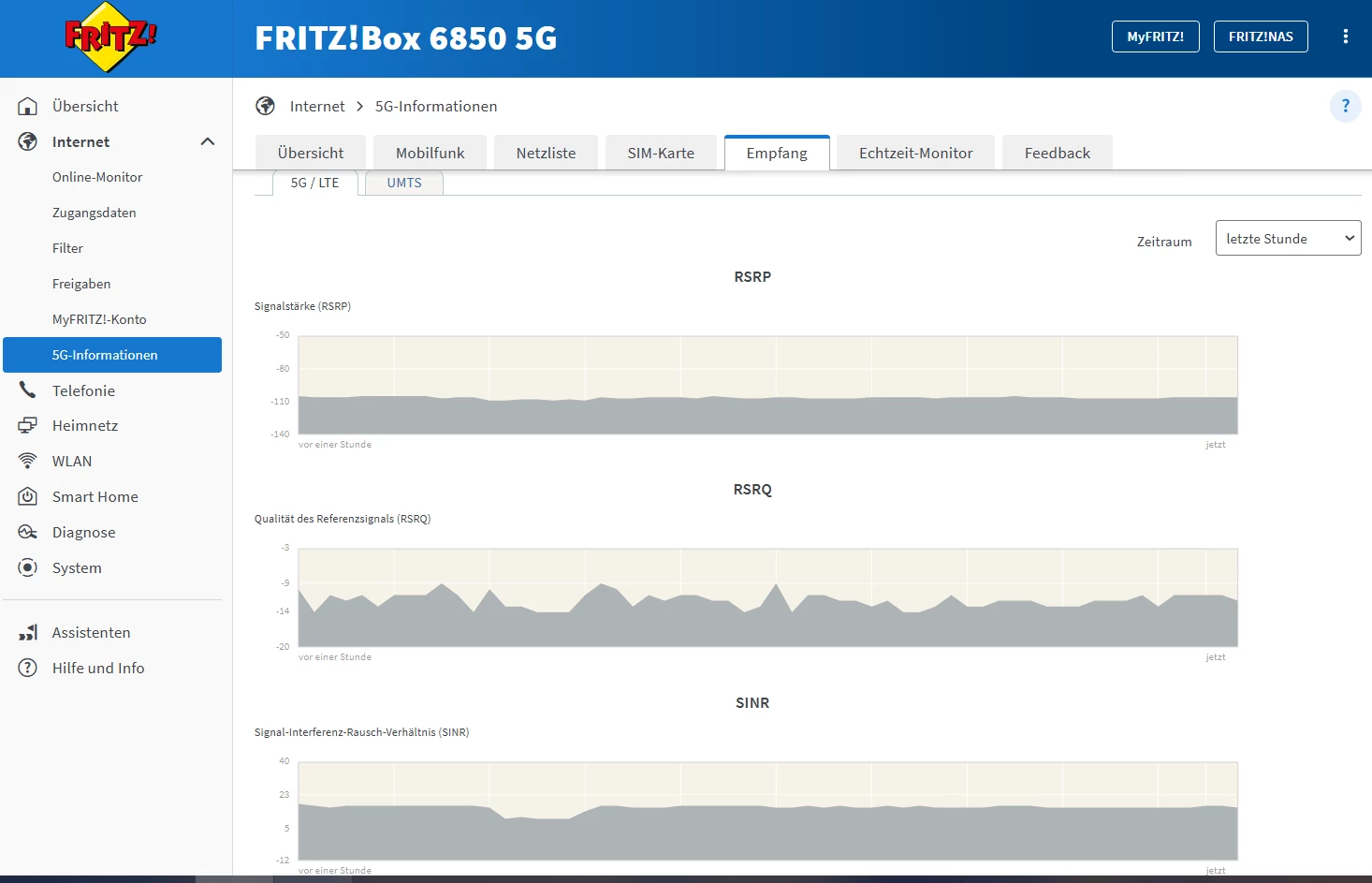Image resolution: width=1372 pixels, height=883 pixels.
Task: Click the Heimnetz devices icon
Action: click(x=28, y=425)
